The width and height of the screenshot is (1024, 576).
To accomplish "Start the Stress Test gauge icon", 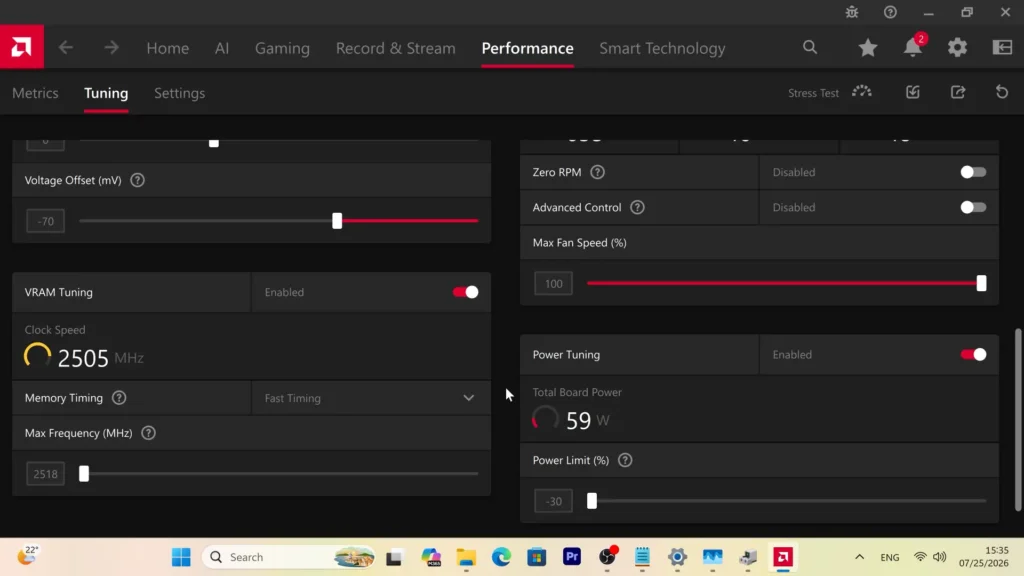I will pyautogui.click(x=861, y=92).
